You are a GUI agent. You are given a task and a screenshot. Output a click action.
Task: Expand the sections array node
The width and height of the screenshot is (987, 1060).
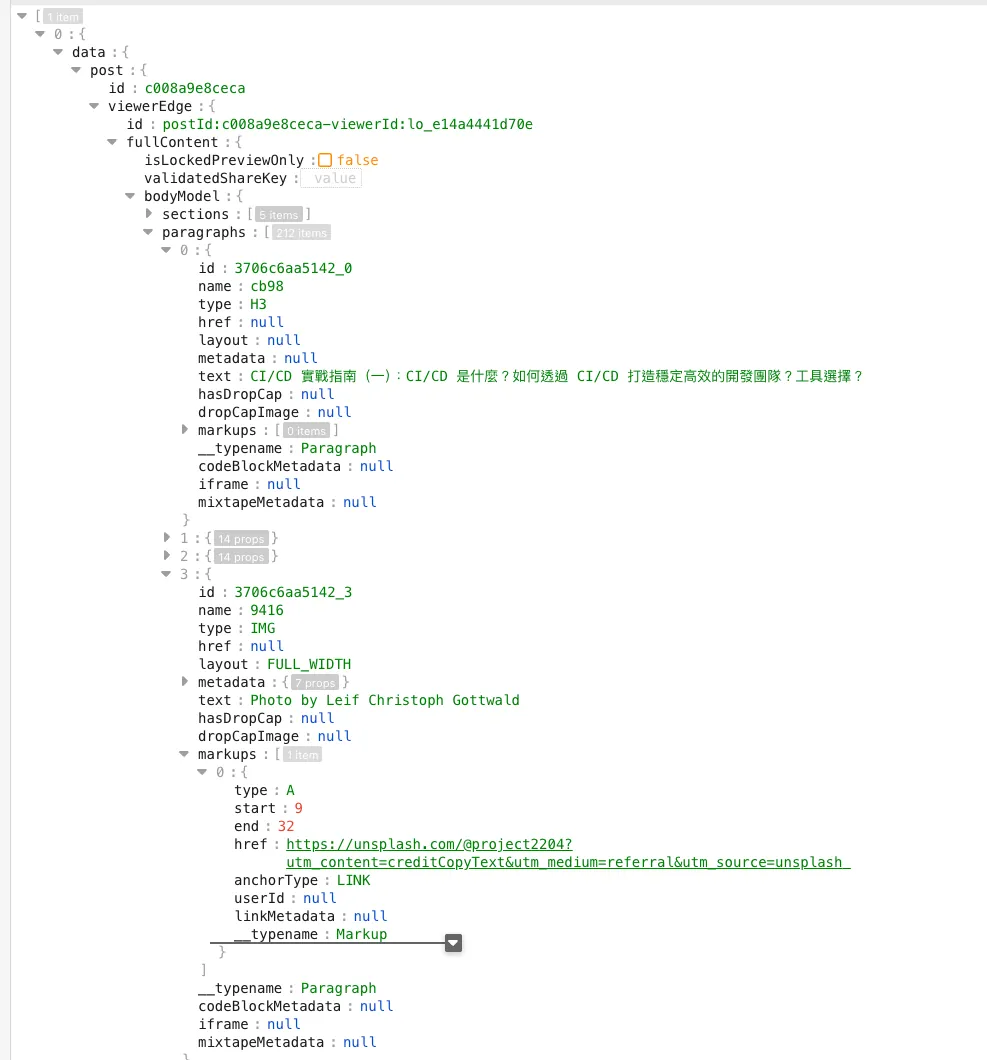tap(149, 214)
